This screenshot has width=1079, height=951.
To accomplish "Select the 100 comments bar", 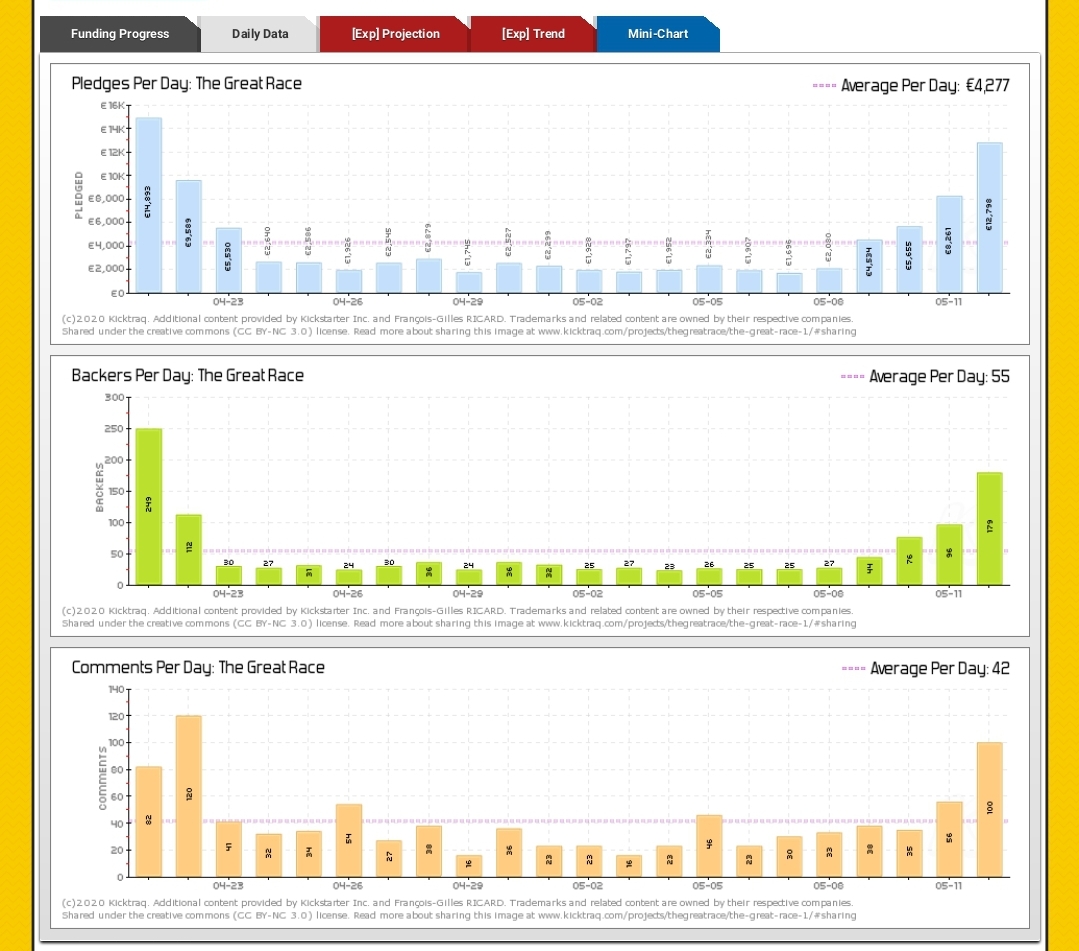I will tap(989, 809).
